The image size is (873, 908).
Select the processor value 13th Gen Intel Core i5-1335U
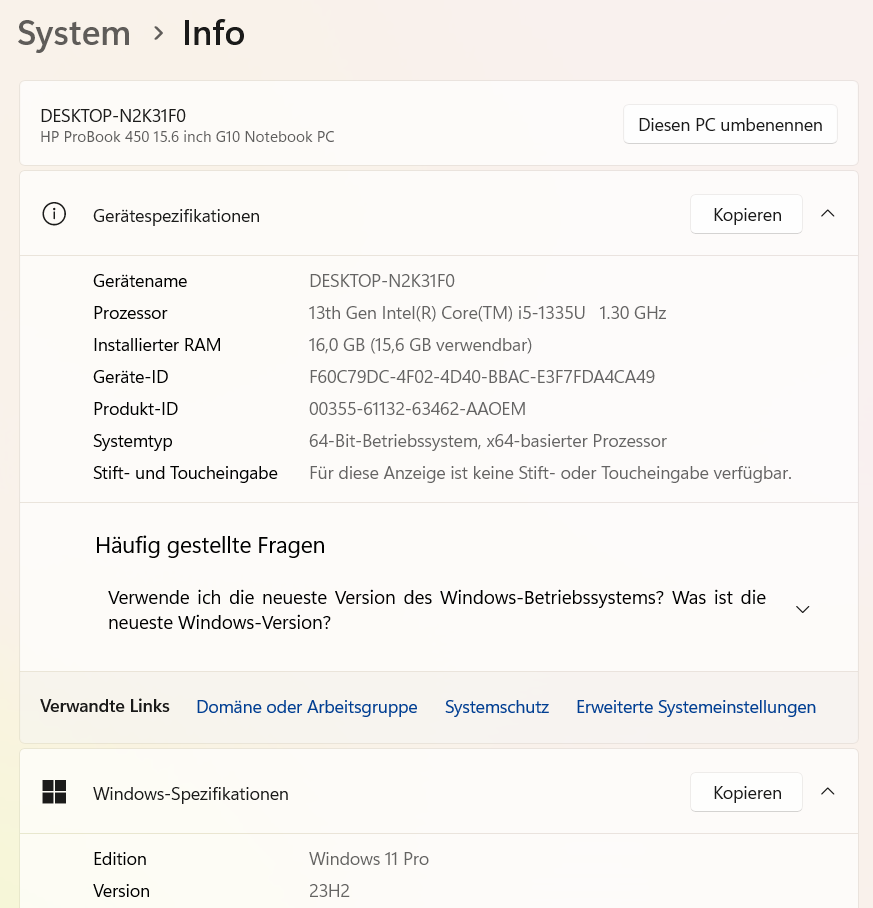point(487,313)
